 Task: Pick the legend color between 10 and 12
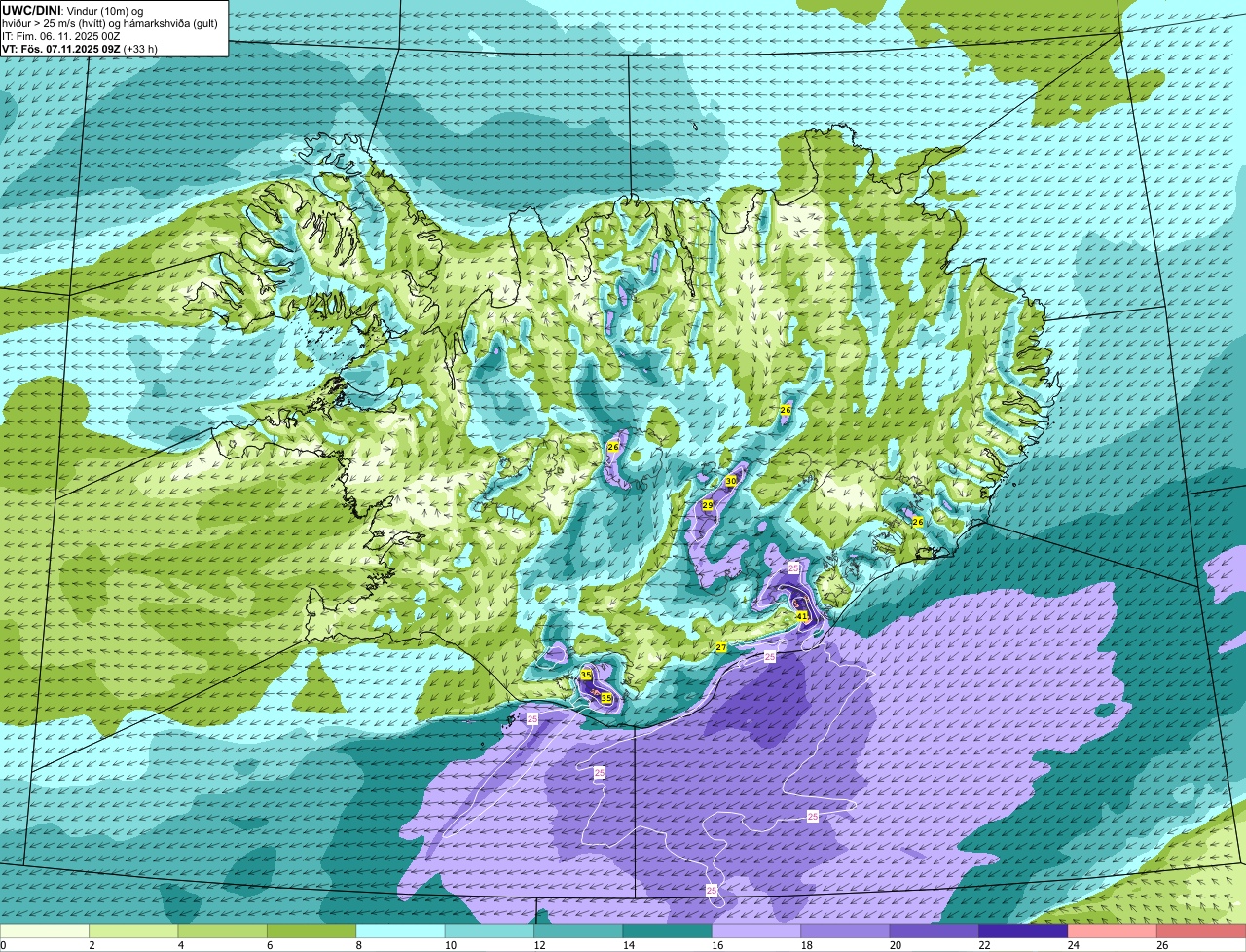click(490, 931)
